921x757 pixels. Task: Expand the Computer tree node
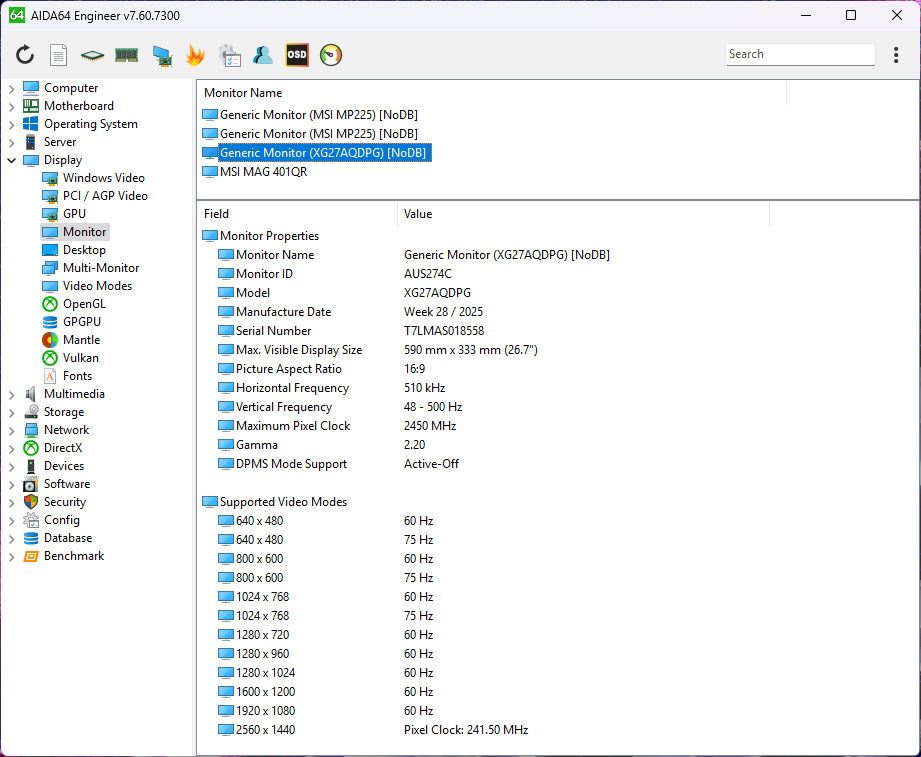pyautogui.click(x=11, y=88)
